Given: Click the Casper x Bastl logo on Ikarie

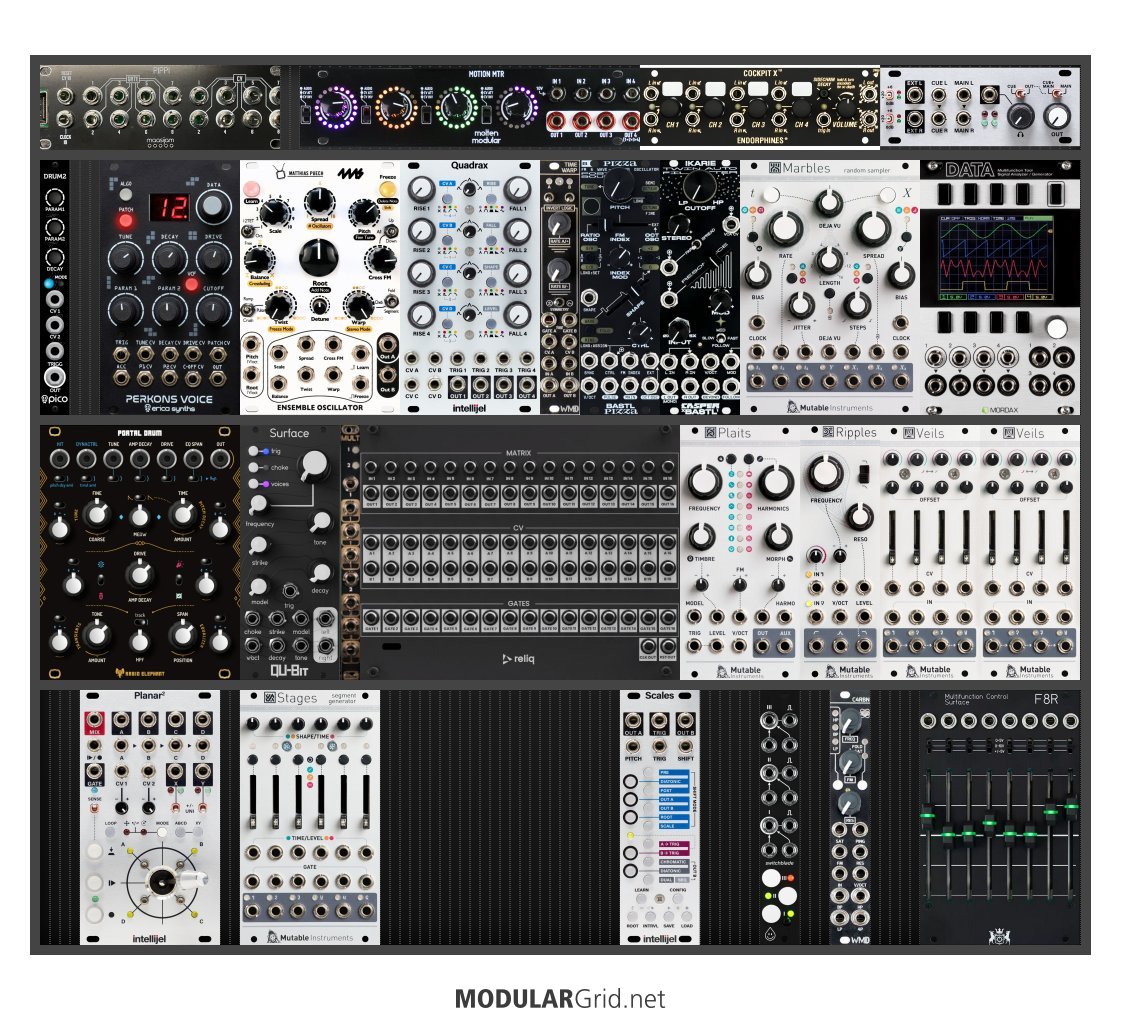Looking at the screenshot, I should point(700,407).
